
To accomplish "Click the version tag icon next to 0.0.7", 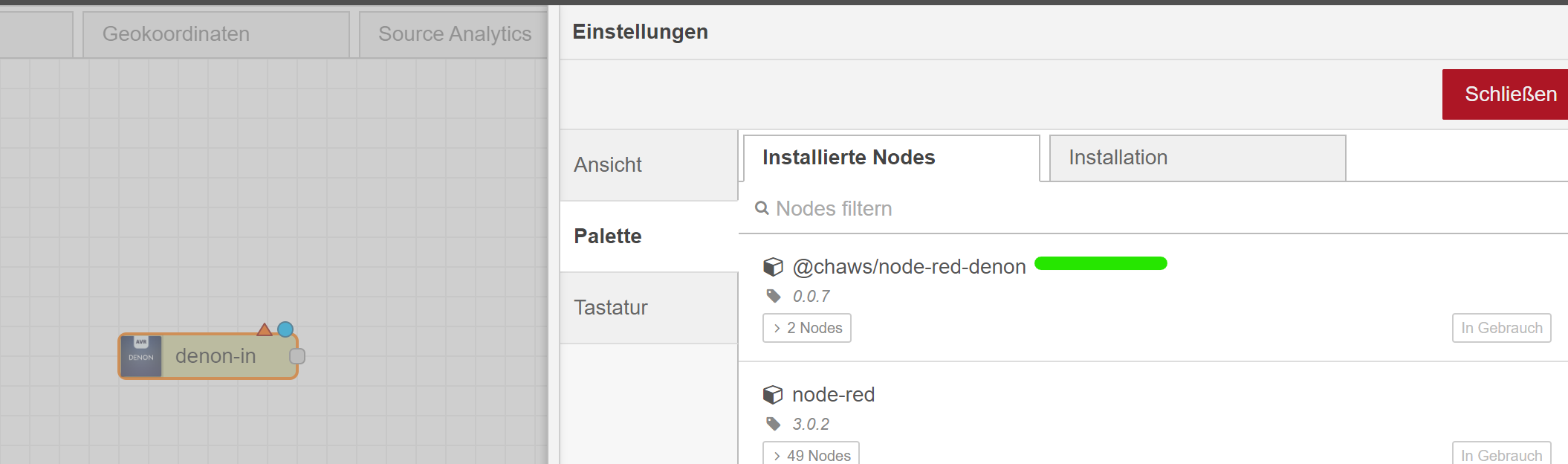I will click(x=774, y=296).
